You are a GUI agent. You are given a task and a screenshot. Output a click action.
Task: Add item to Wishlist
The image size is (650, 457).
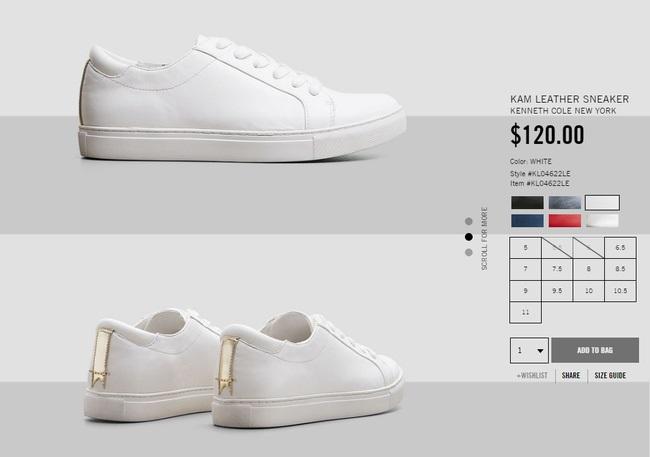point(531,376)
